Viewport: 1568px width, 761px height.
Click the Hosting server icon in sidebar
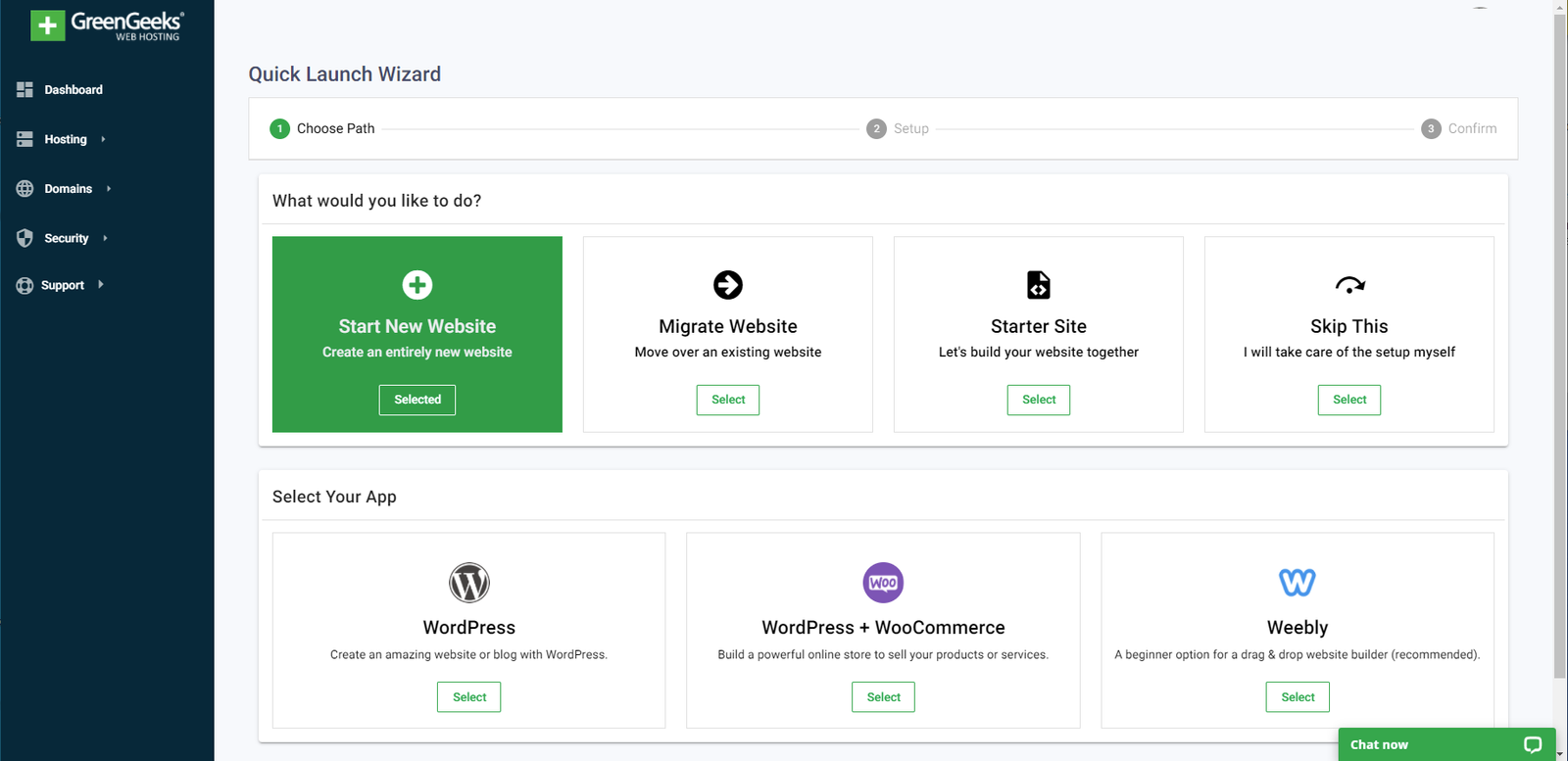coord(24,139)
